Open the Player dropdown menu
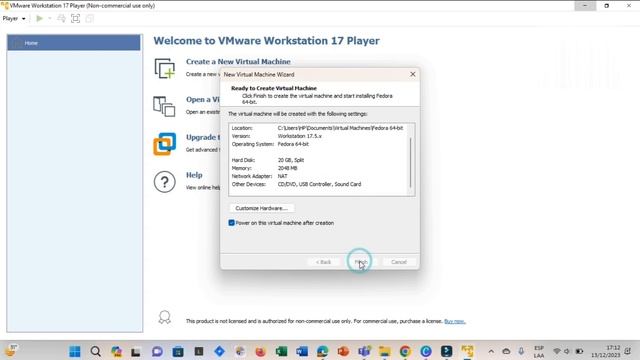640x360 pixels. point(14,18)
